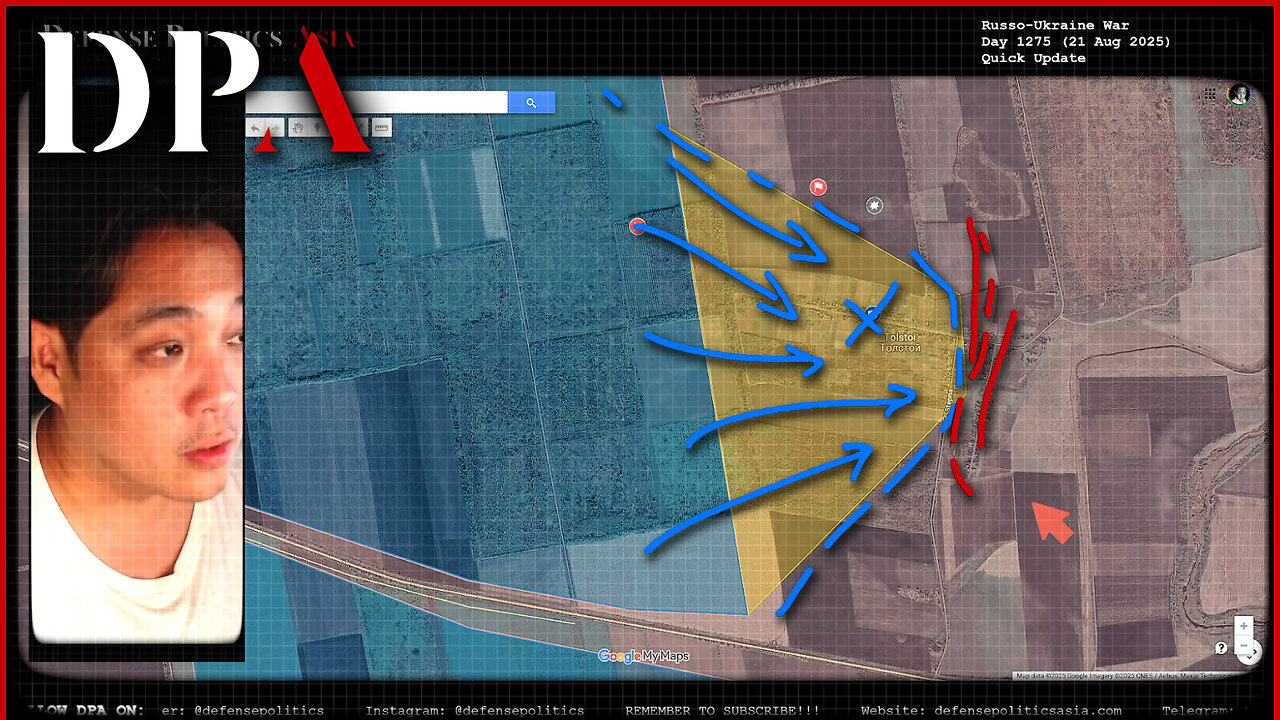Open the Google account avatar

pyautogui.click(x=1239, y=94)
